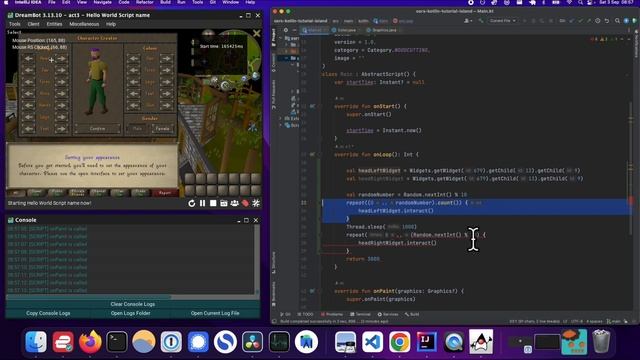Click the blue circle icon in IntelliJ toolbar
Screen dimensions: 640x360
coord(626,20)
